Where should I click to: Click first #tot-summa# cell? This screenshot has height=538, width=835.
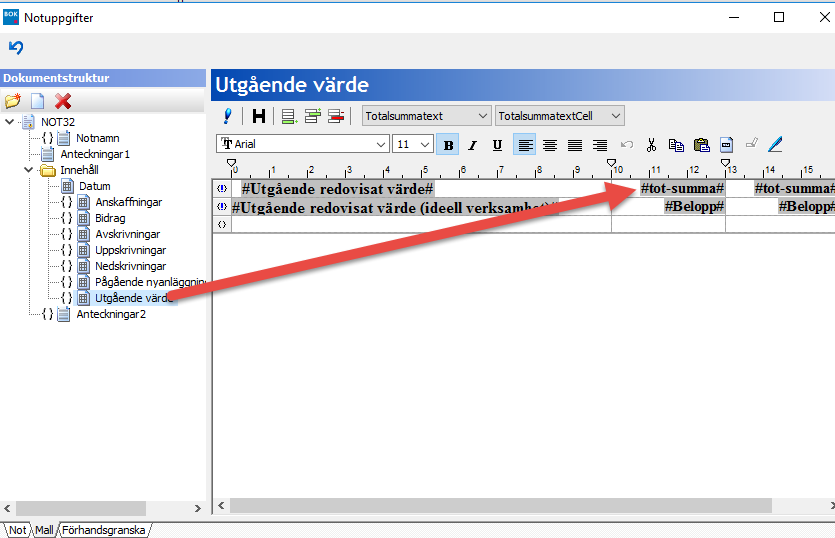coord(682,188)
